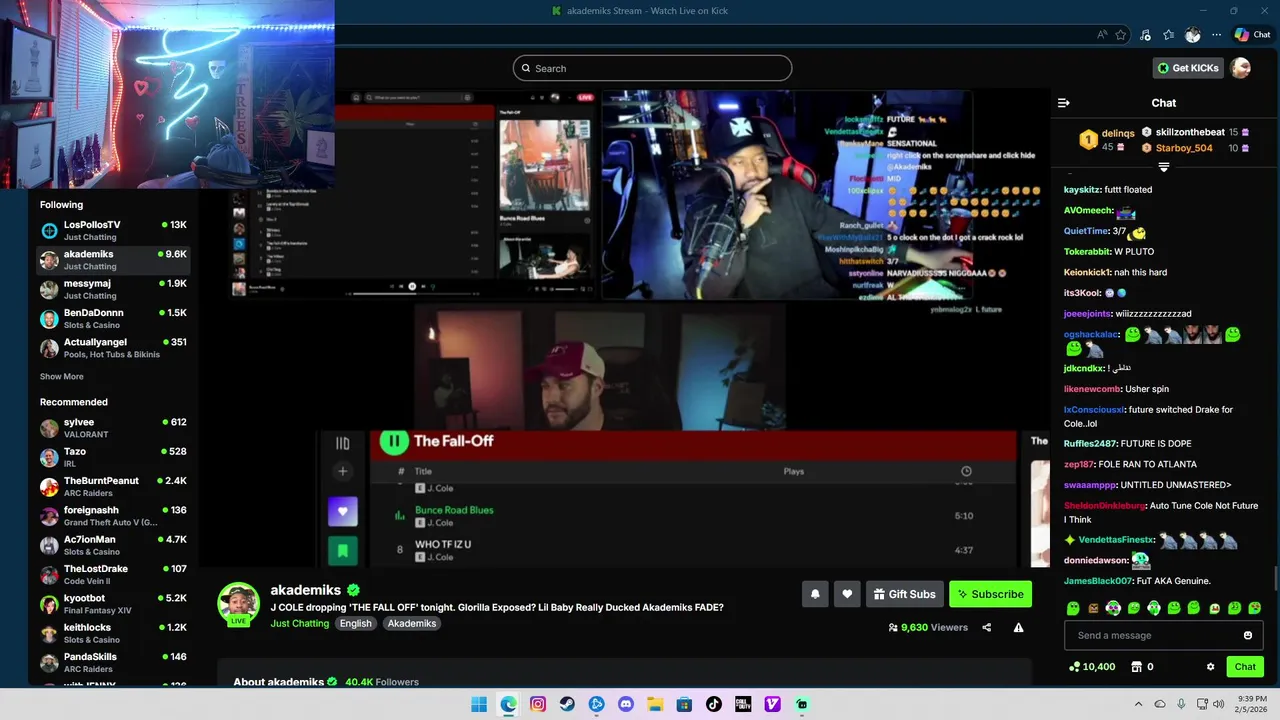Open Actuallyangel in Following list
Screen dimensions: 1280x720
click(113, 348)
